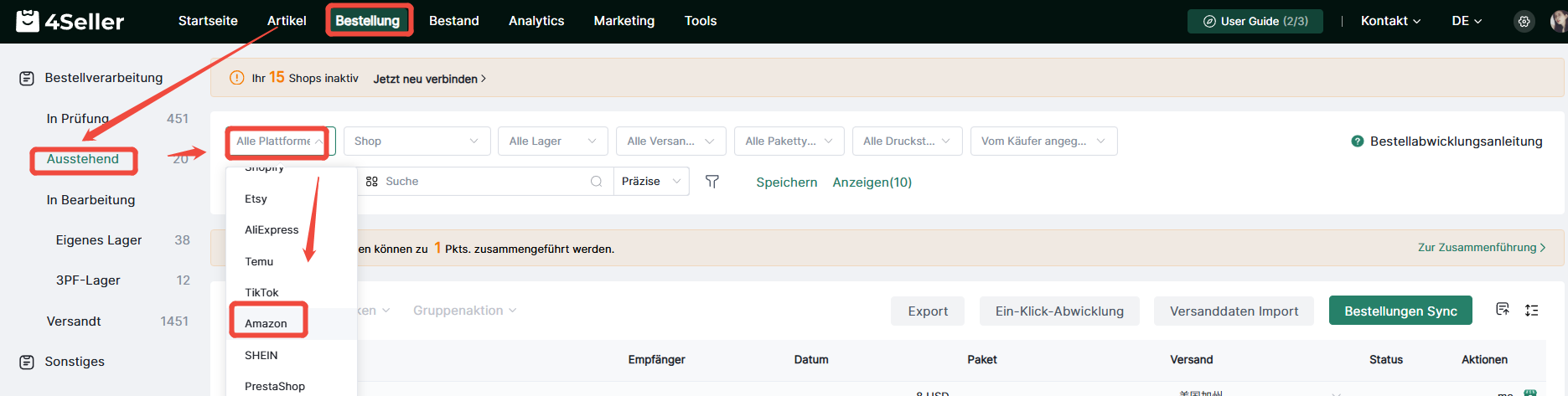Click the Status column header

click(x=1385, y=360)
